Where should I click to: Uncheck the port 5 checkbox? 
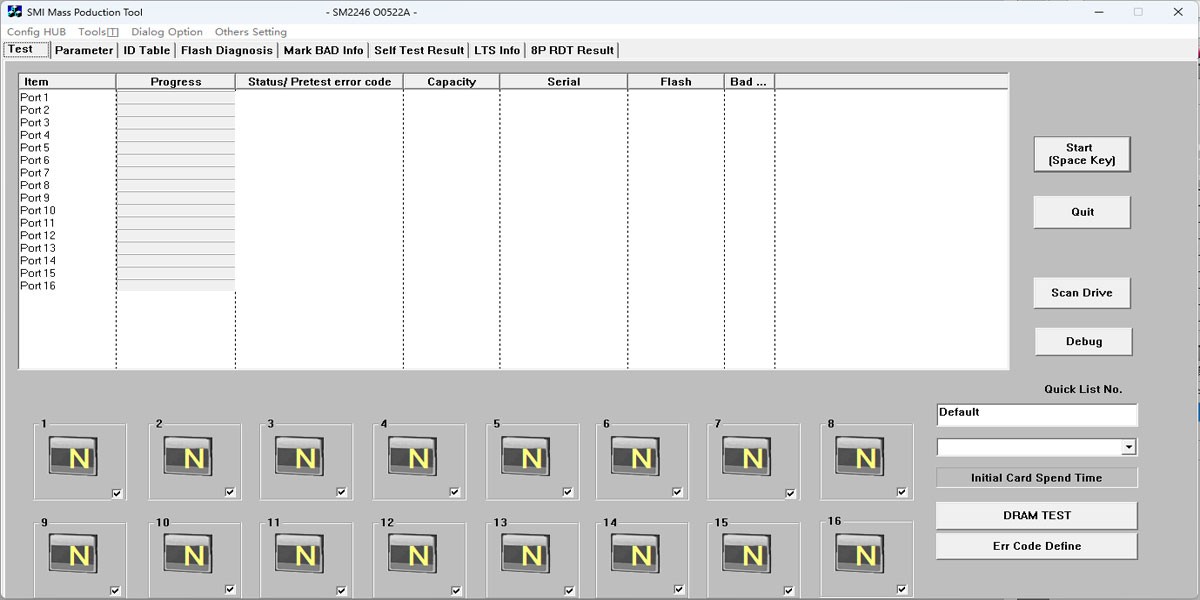[568, 492]
